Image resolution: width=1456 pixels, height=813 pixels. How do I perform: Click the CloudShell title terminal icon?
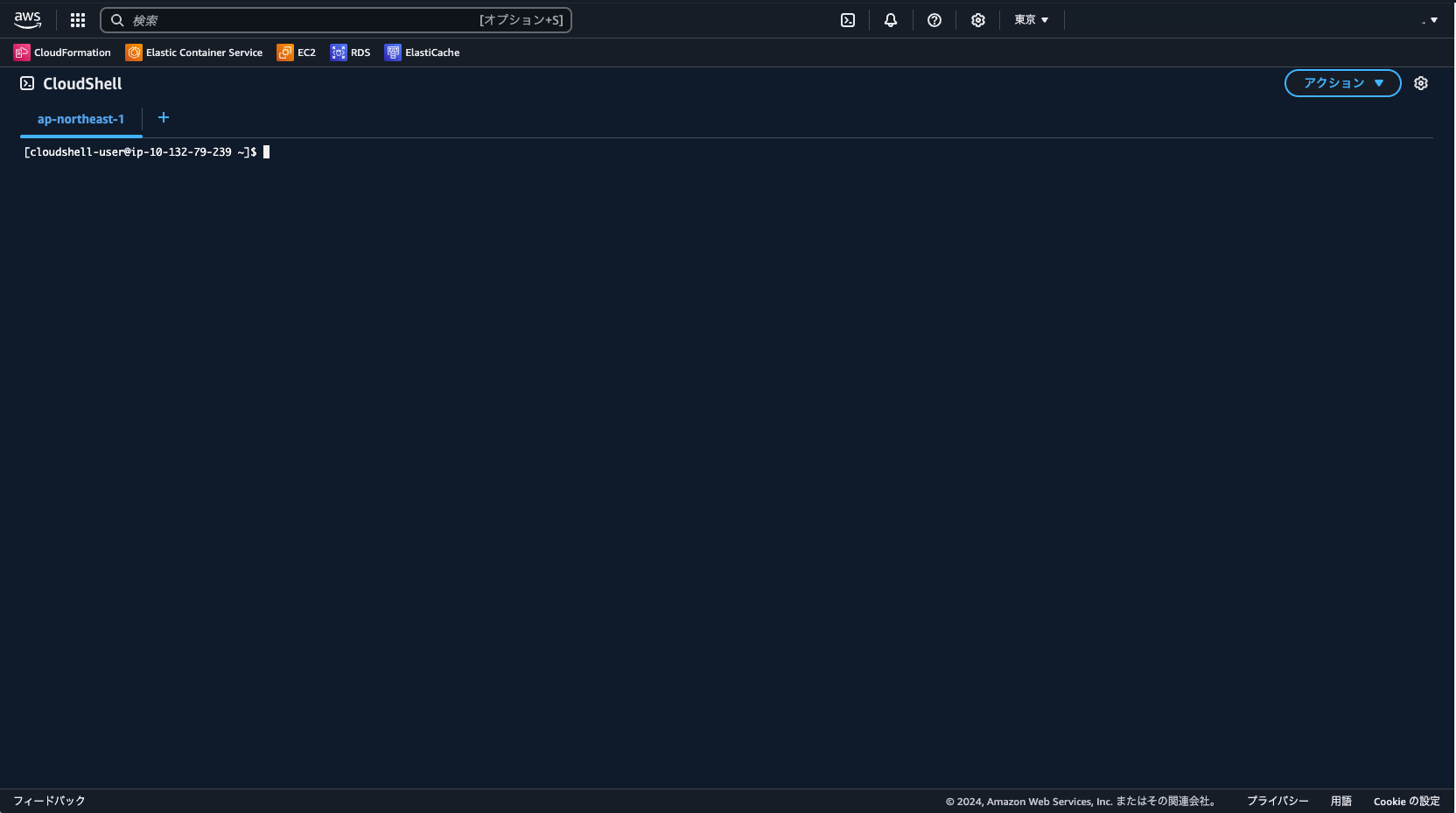[x=27, y=83]
